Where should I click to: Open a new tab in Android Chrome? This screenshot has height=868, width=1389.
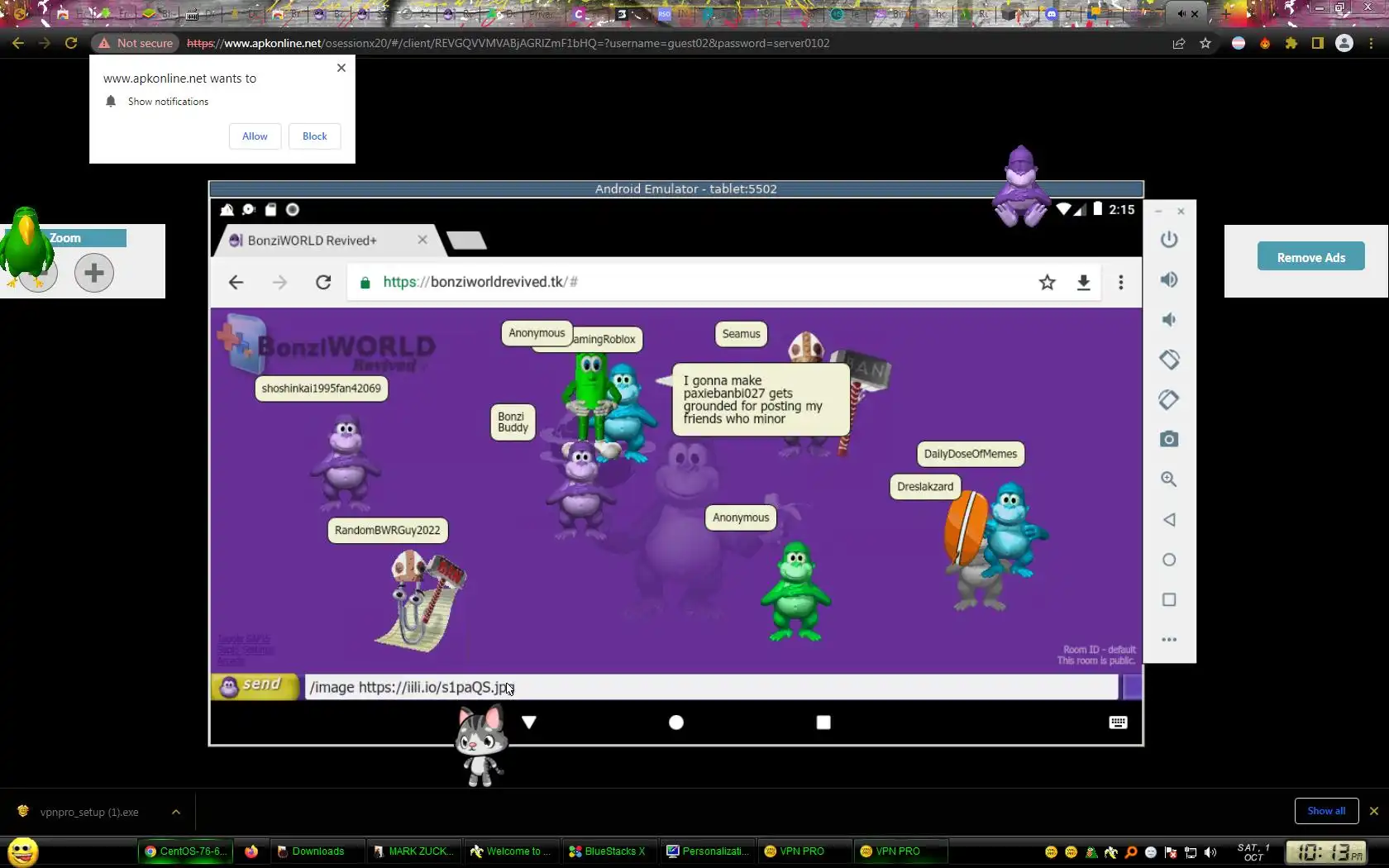(466, 241)
